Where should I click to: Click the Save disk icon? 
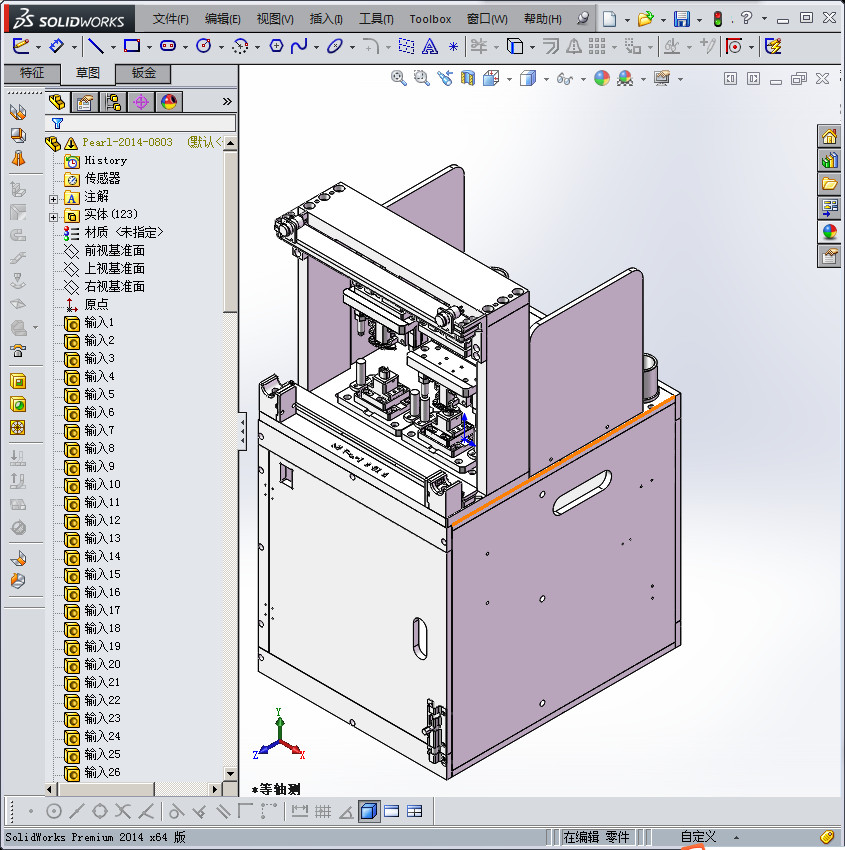pos(682,19)
